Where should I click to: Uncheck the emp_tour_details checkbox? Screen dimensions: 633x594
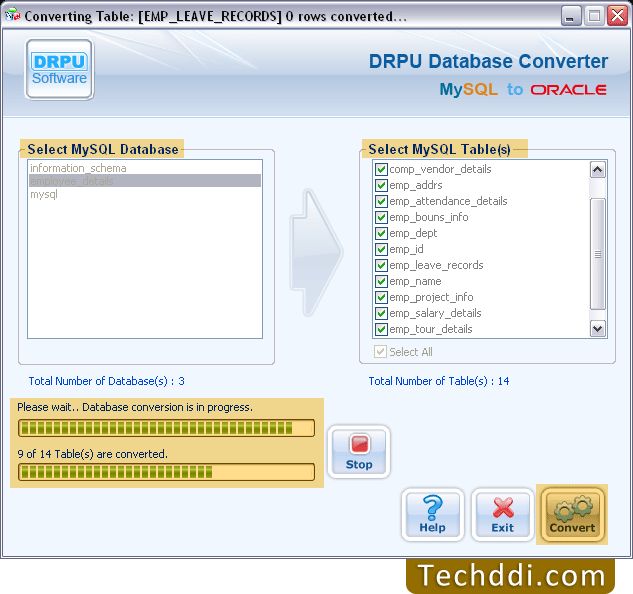click(381, 329)
